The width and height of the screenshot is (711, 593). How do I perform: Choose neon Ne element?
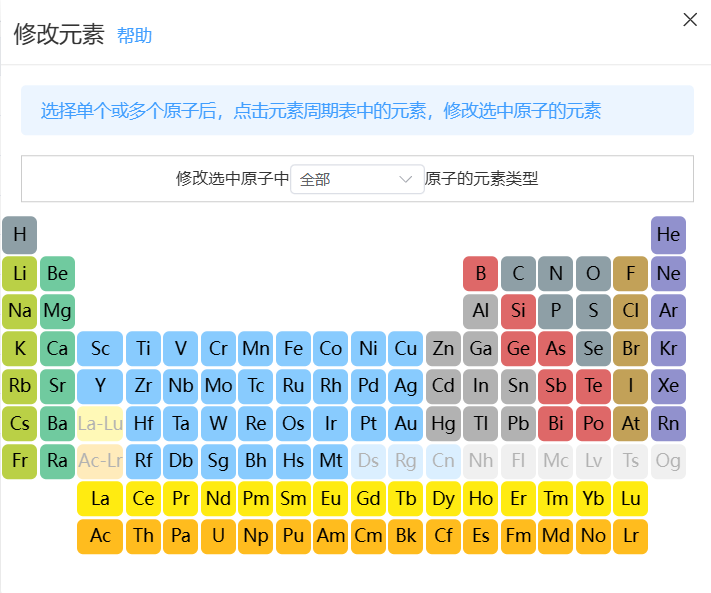click(668, 273)
